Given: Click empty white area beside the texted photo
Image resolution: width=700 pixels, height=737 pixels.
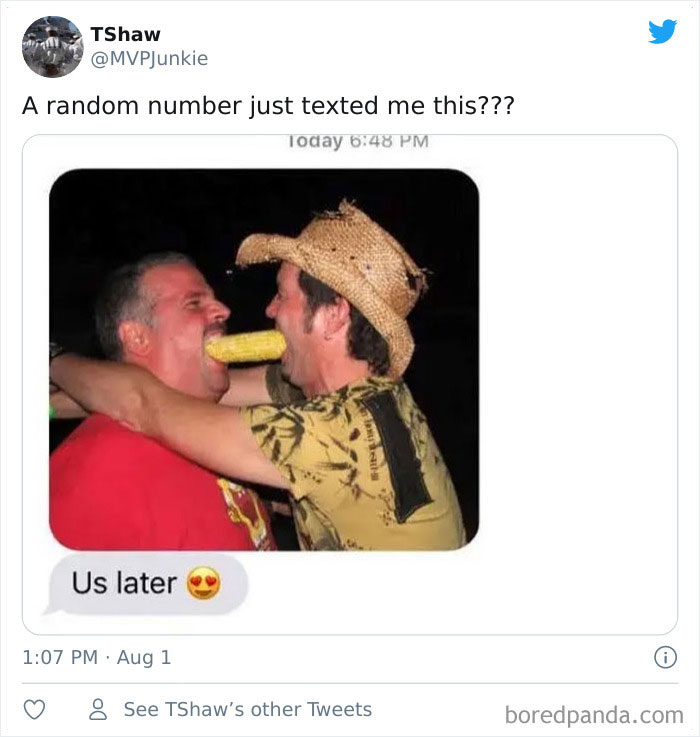Looking at the screenshot, I should point(576,357).
